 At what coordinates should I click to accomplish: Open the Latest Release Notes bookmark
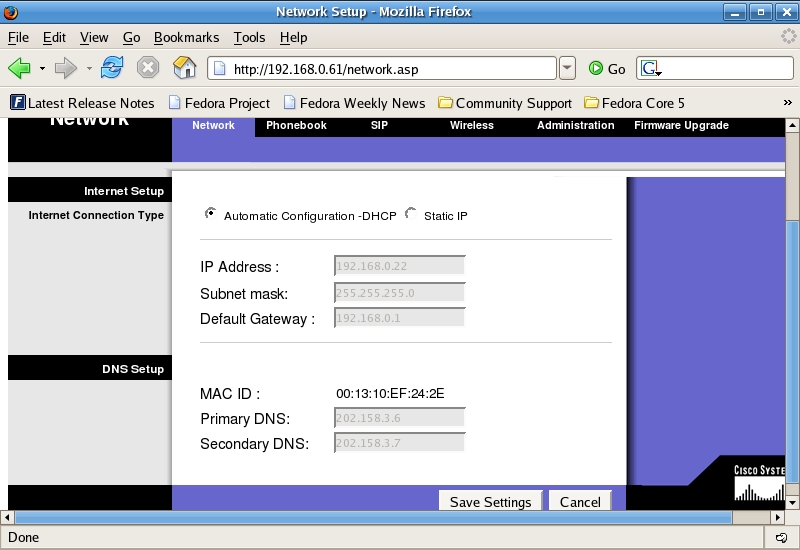pos(82,103)
